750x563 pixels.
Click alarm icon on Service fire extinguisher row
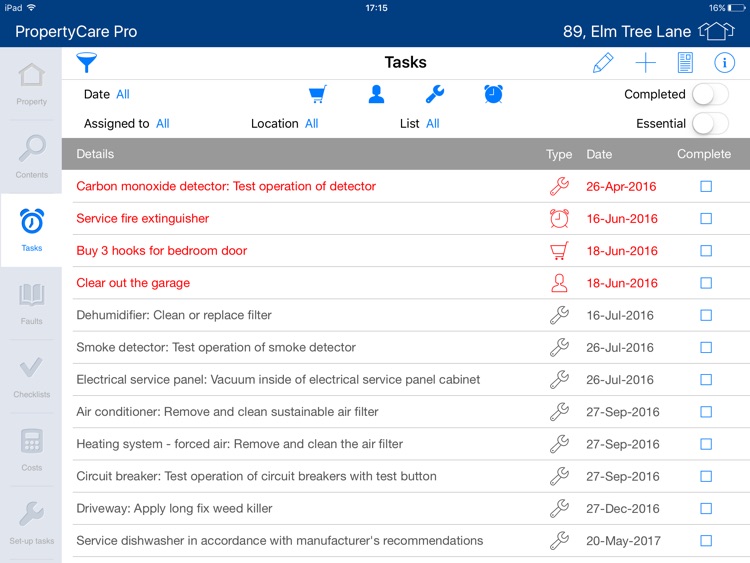click(x=559, y=219)
